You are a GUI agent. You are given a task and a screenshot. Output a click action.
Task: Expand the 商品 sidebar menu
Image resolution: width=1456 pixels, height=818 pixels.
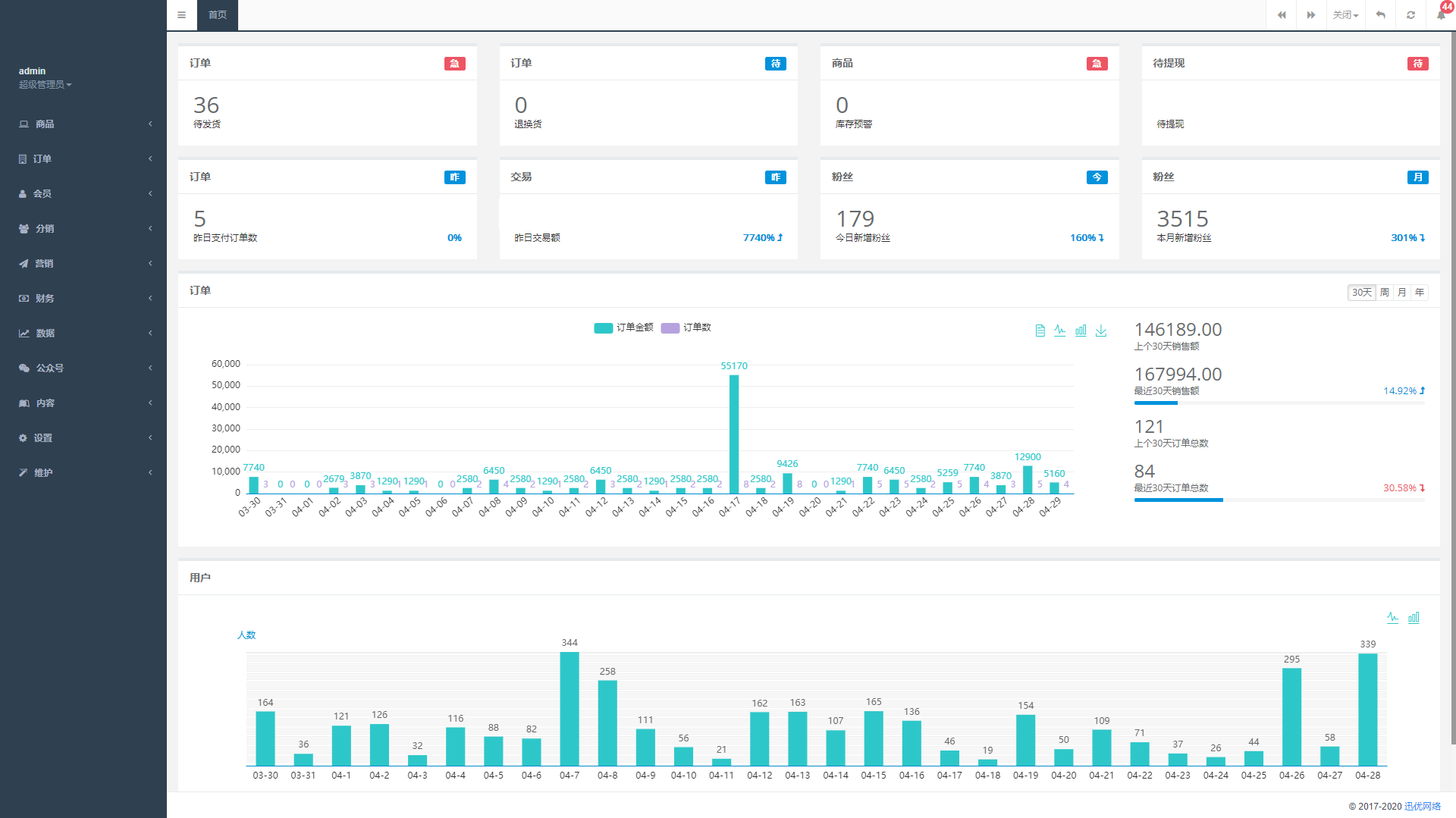click(83, 124)
